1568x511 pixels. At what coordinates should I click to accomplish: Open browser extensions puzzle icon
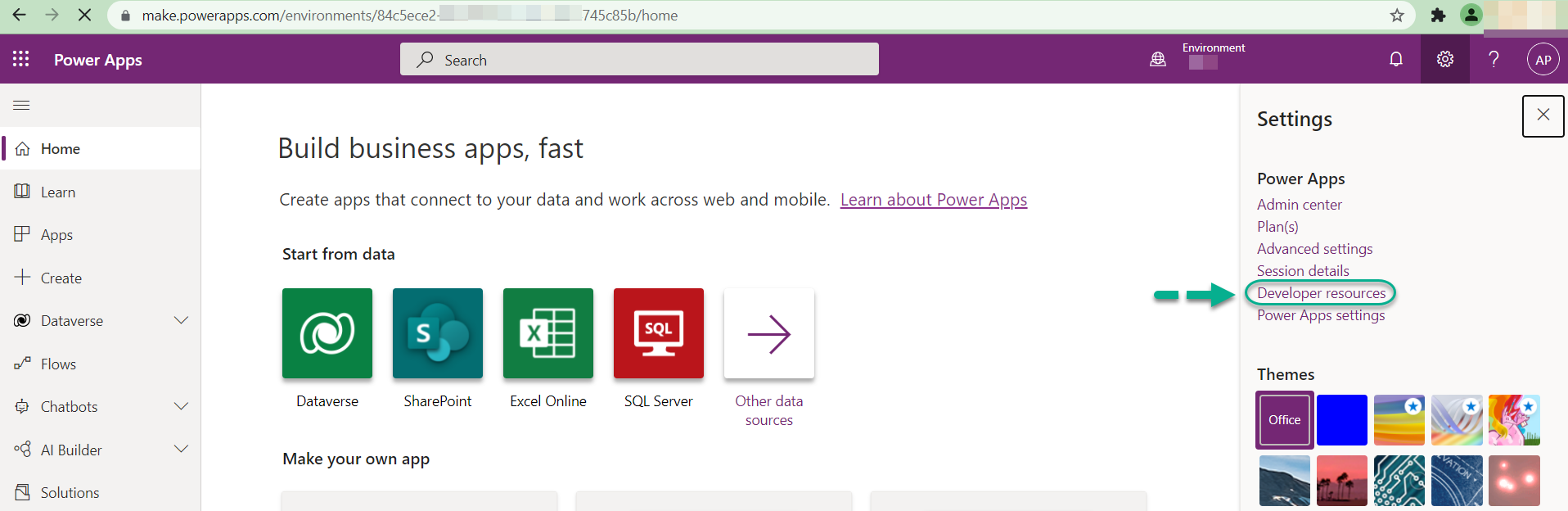pyautogui.click(x=1438, y=15)
